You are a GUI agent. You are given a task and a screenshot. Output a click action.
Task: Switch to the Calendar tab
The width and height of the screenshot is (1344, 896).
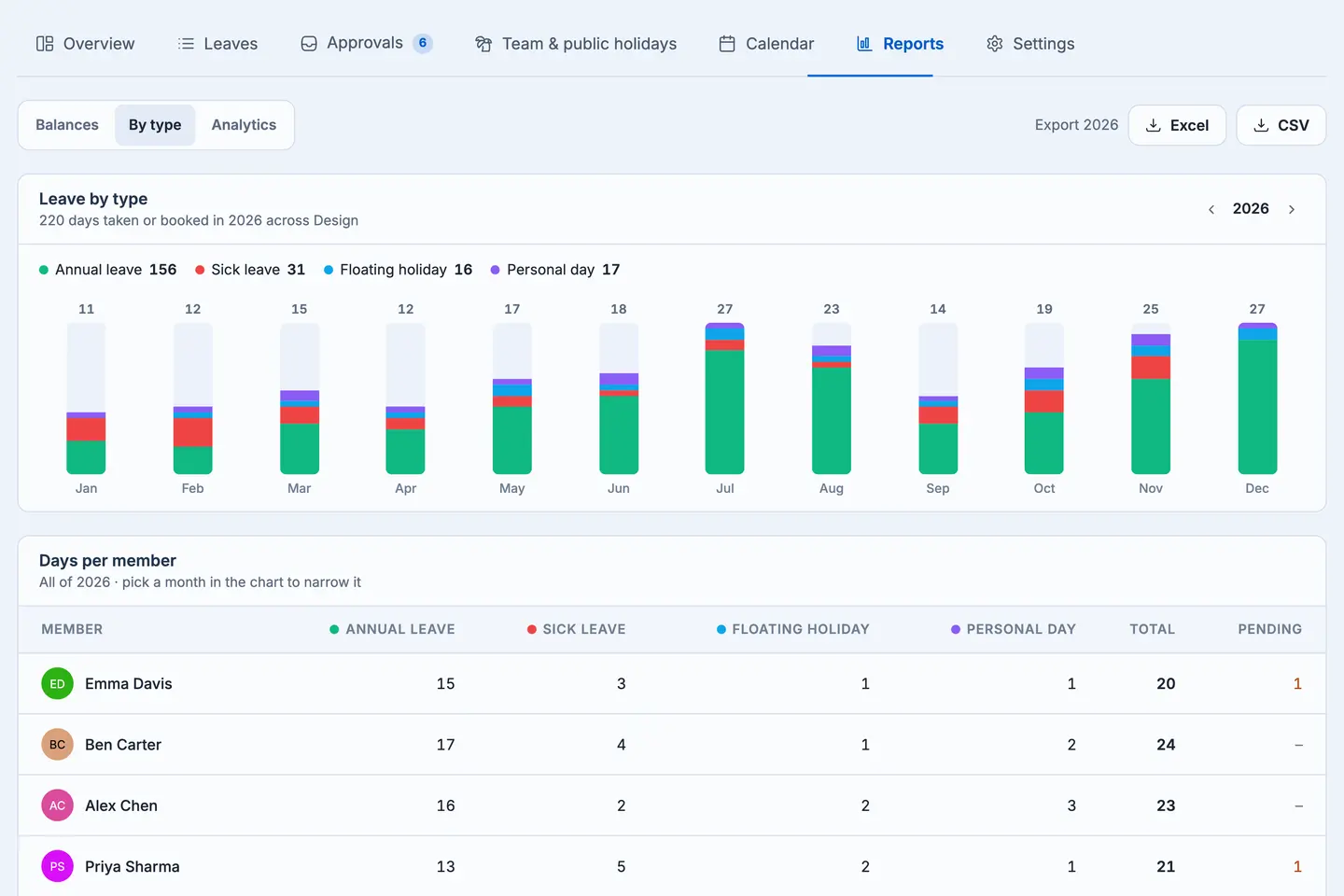[766, 44]
